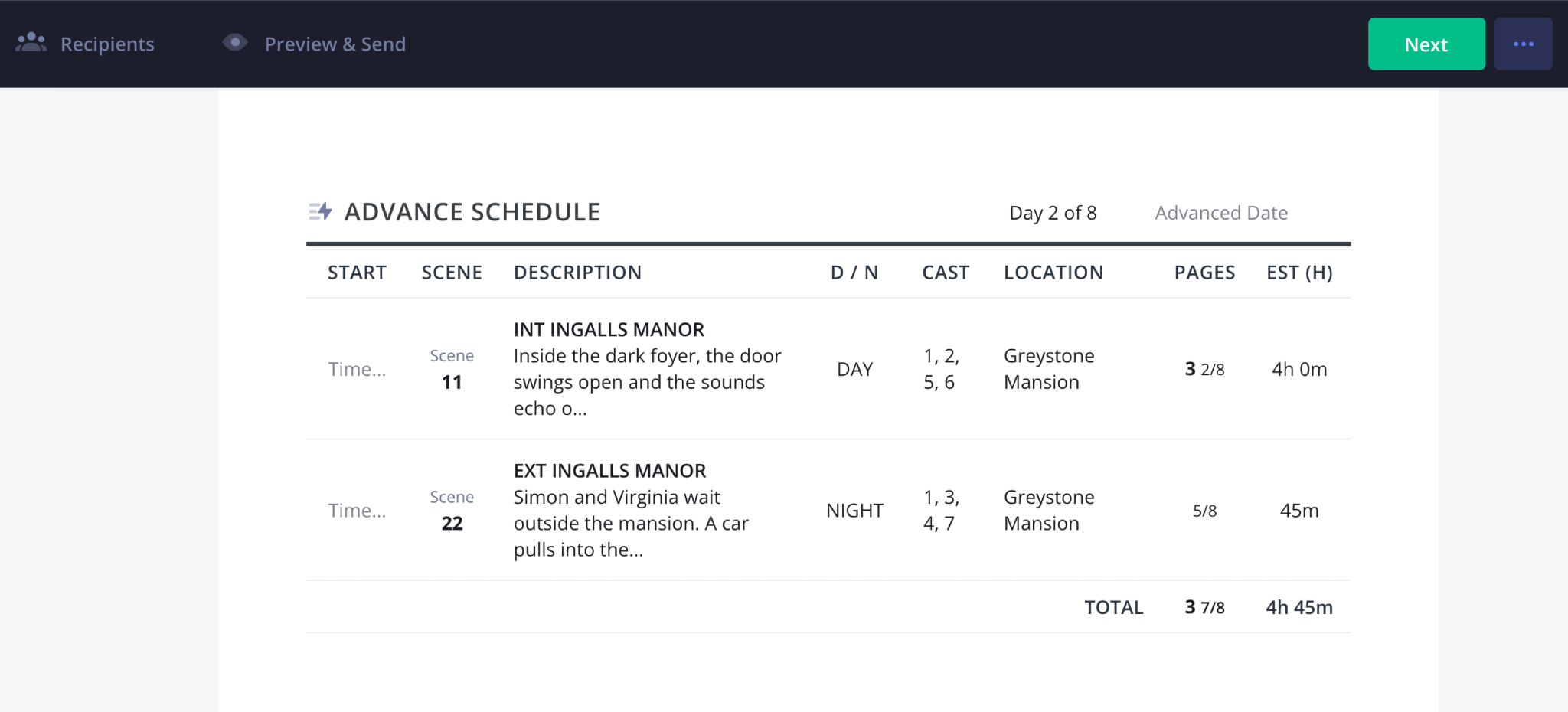Click the NIGHT value for Scene 22
1568x712 pixels.
coord(854,511)
